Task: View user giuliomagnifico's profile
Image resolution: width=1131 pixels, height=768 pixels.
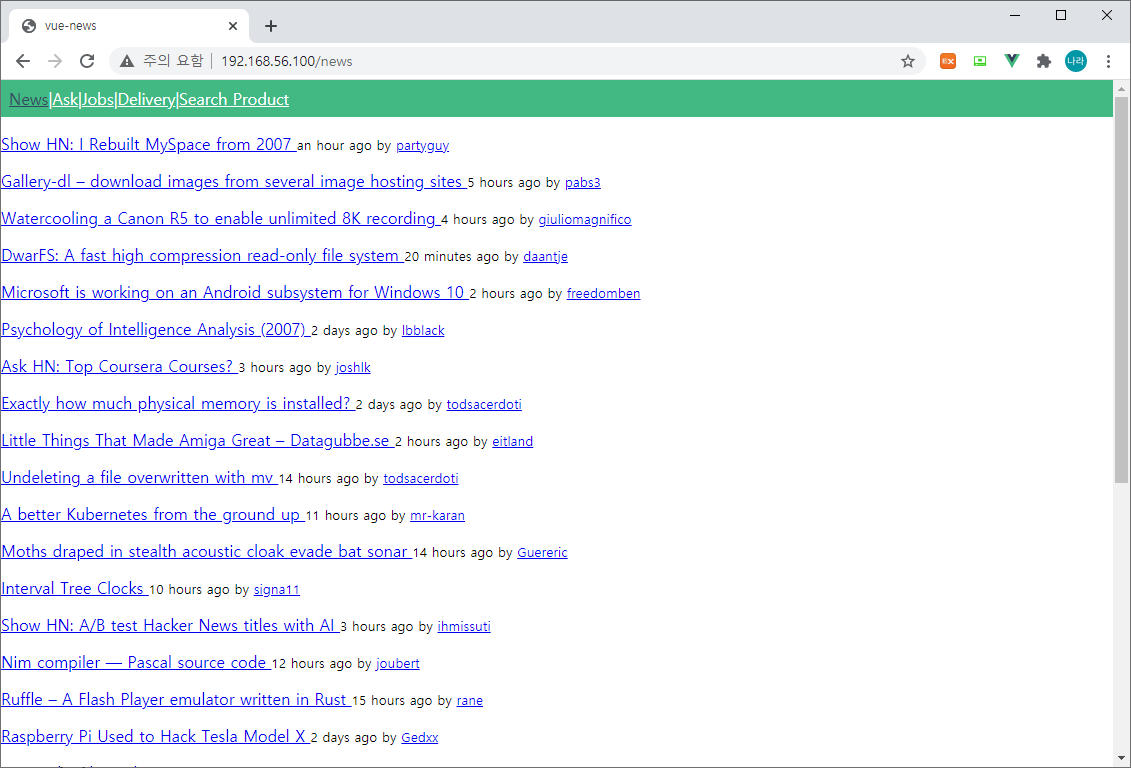Action: (585, 219)
